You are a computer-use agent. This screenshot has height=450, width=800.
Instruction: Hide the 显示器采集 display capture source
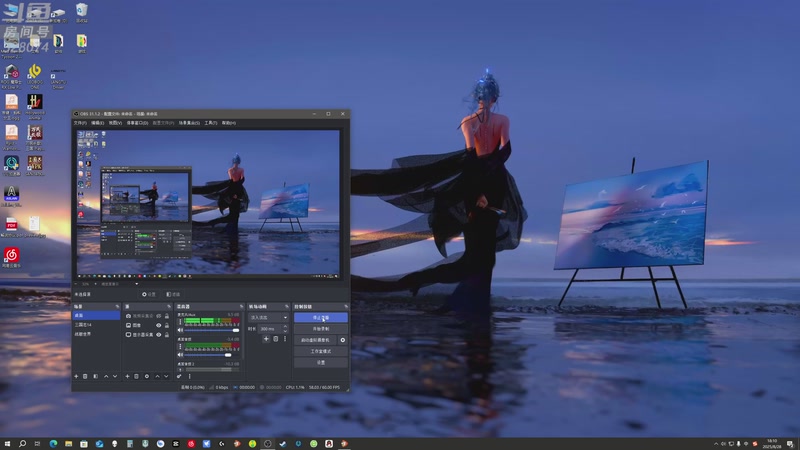159,335
